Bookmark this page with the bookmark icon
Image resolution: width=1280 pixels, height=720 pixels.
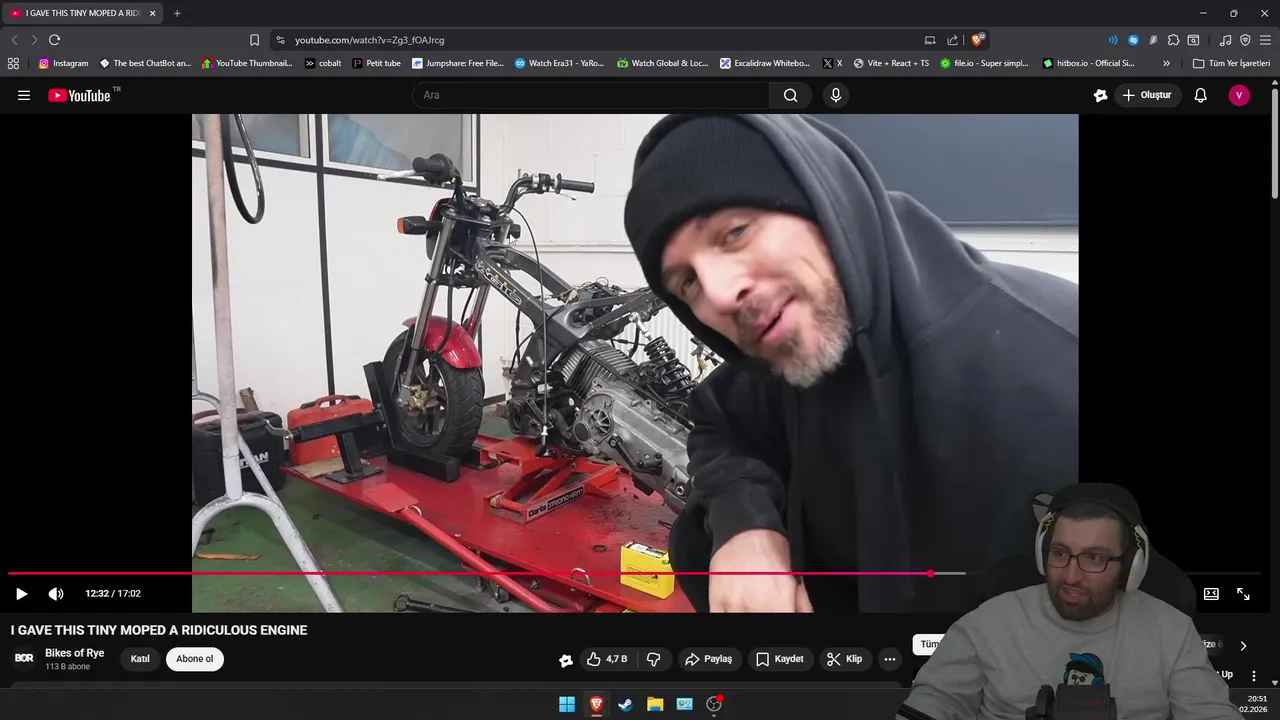254,40
